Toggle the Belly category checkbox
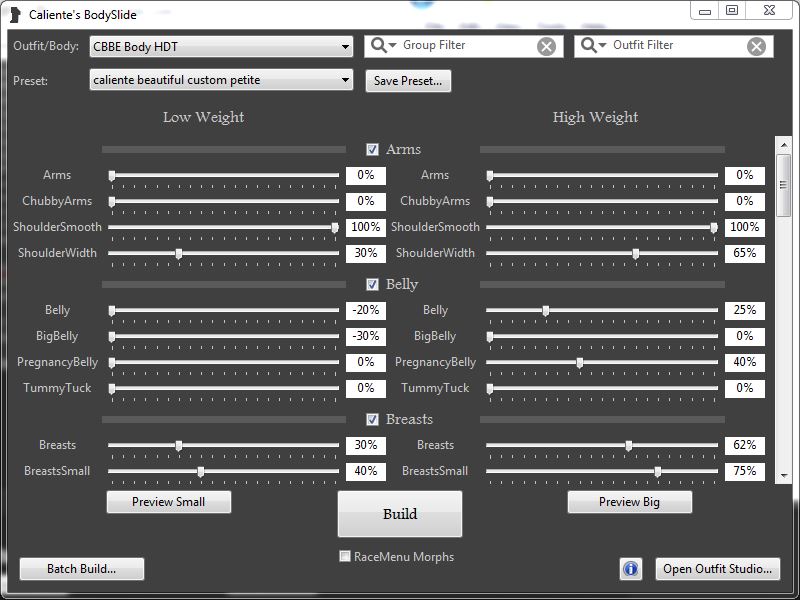The height and width of the screenshot is (600, 800). (x=372, y=284)
